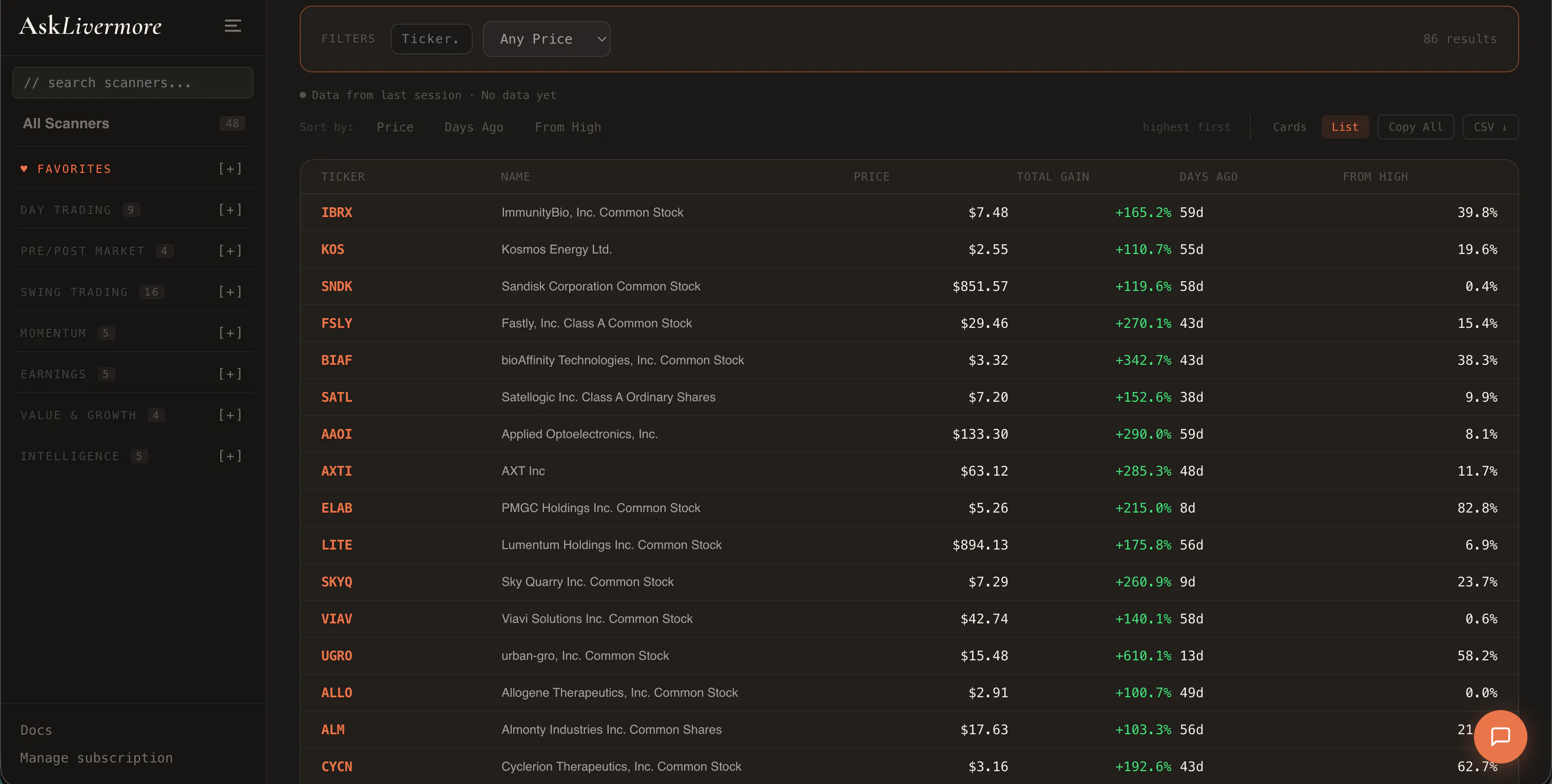Open the Momentum category

pos(53,333)
